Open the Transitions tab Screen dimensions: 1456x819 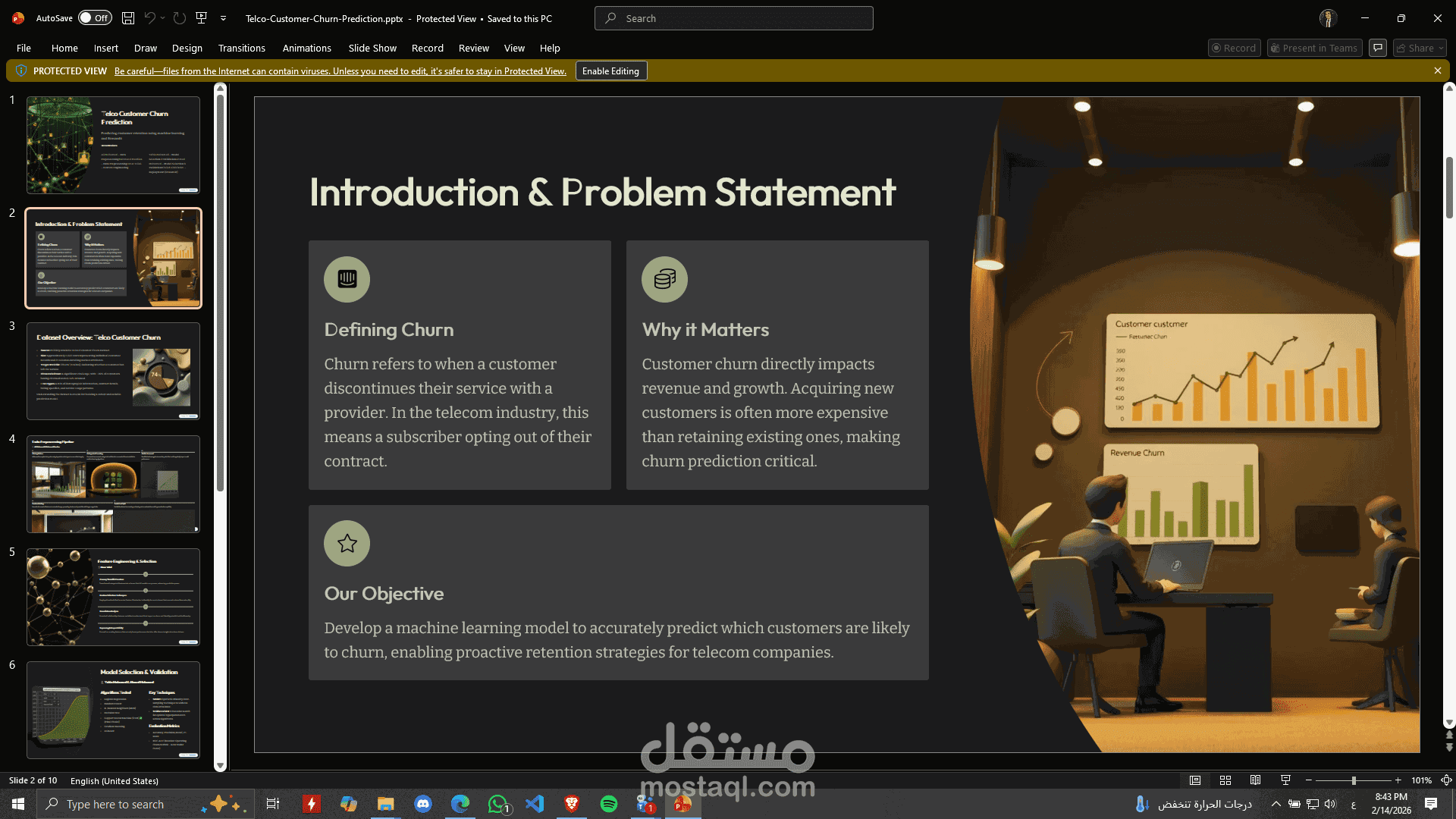241,48
